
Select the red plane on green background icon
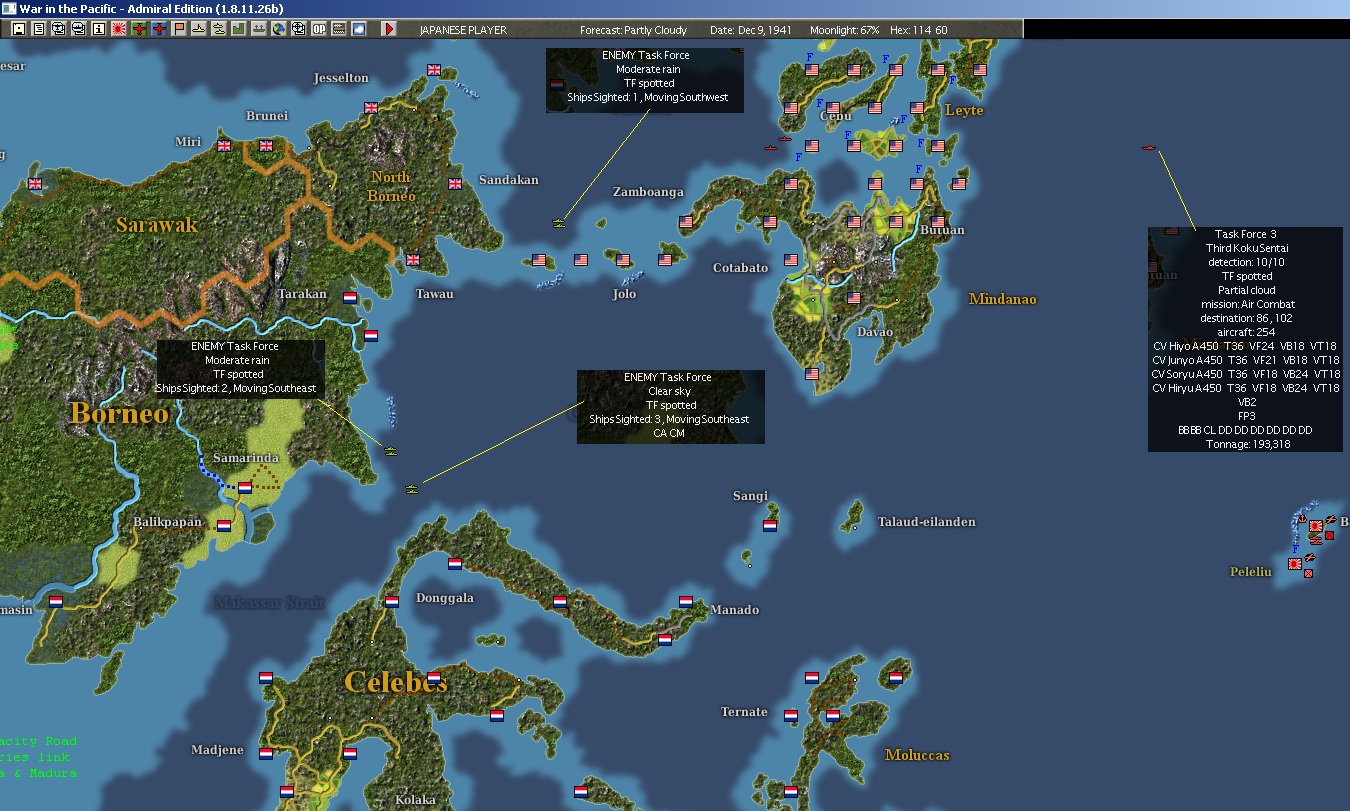(138, 29)
